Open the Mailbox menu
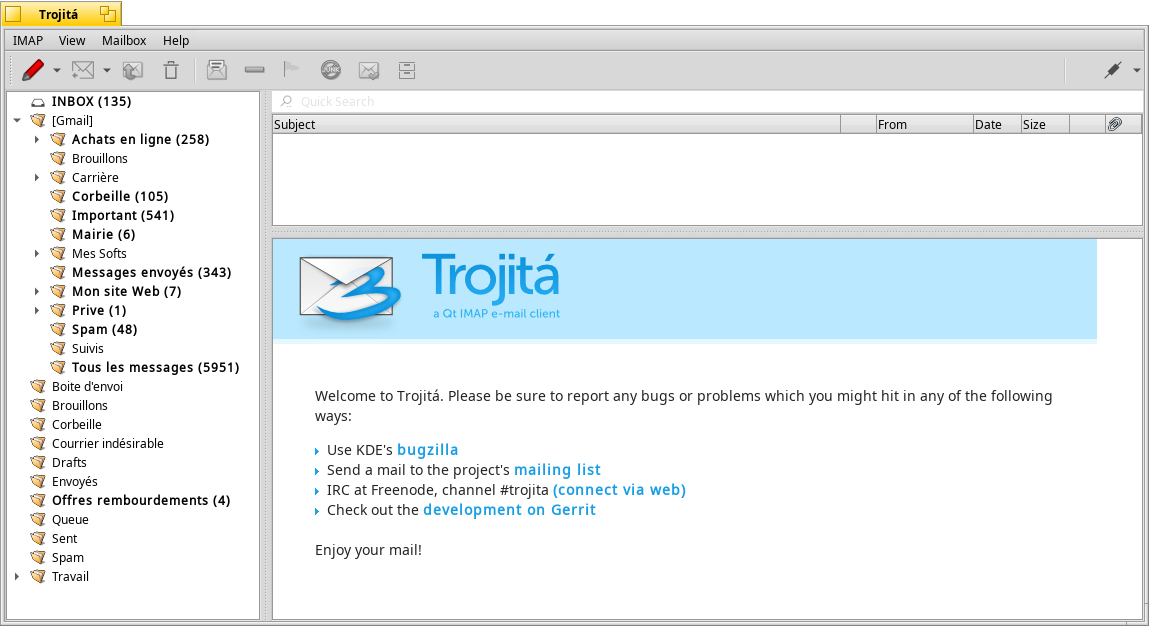Screen dimensions: 1150x627 (x=124, y=40)
